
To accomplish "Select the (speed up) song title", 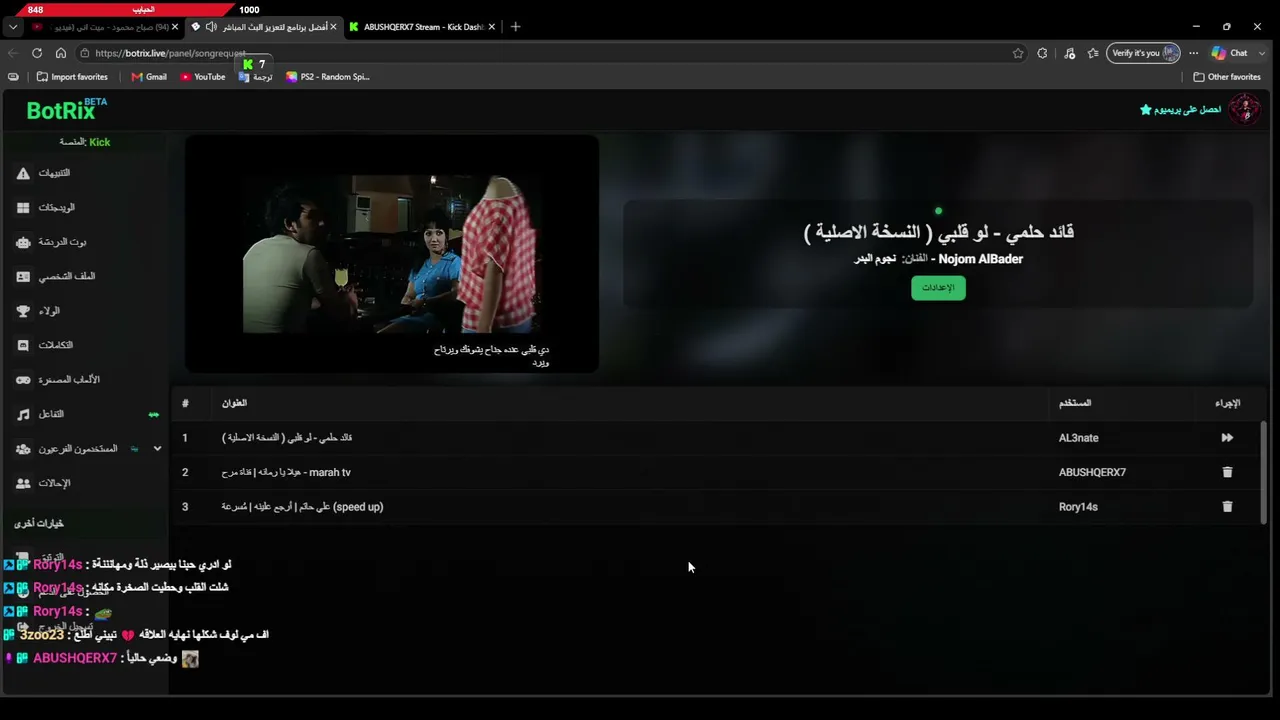I will point(302,507).
